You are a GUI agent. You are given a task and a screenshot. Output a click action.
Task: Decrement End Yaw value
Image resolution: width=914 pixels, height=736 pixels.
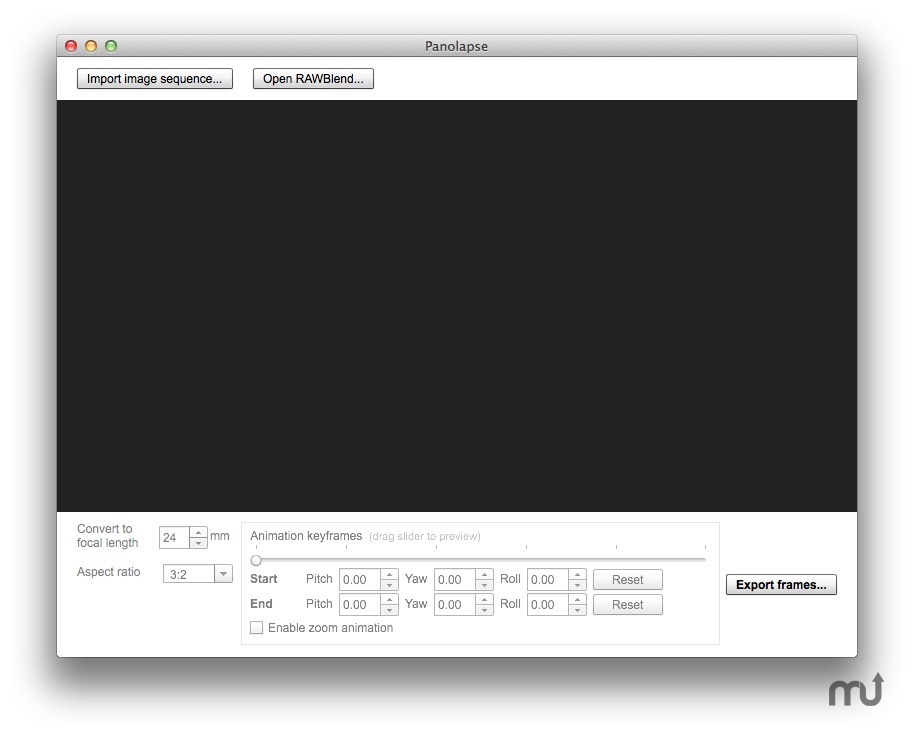(x=484, y=610)
